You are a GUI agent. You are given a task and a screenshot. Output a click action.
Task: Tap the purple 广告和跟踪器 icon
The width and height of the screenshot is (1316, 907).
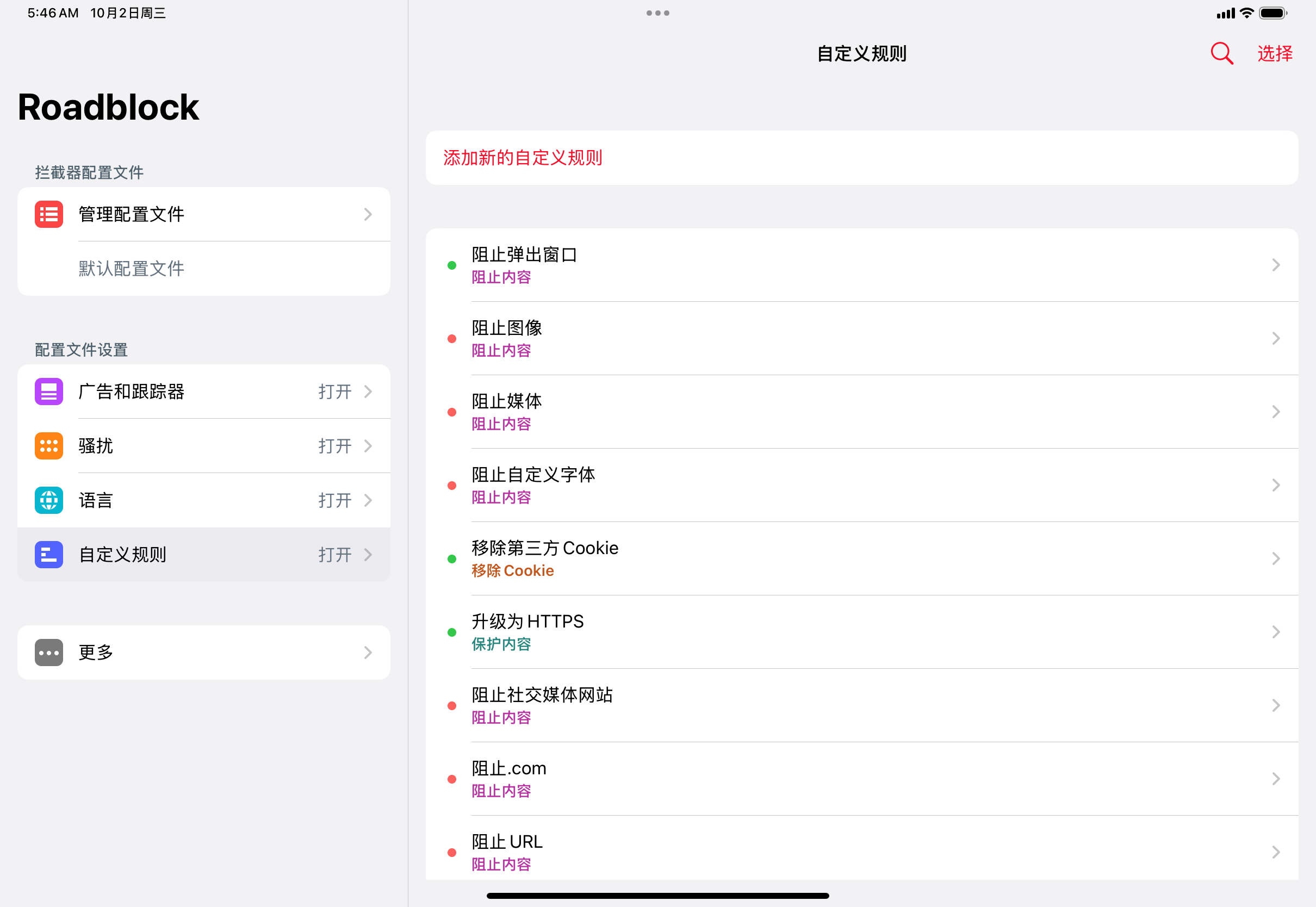49,392
